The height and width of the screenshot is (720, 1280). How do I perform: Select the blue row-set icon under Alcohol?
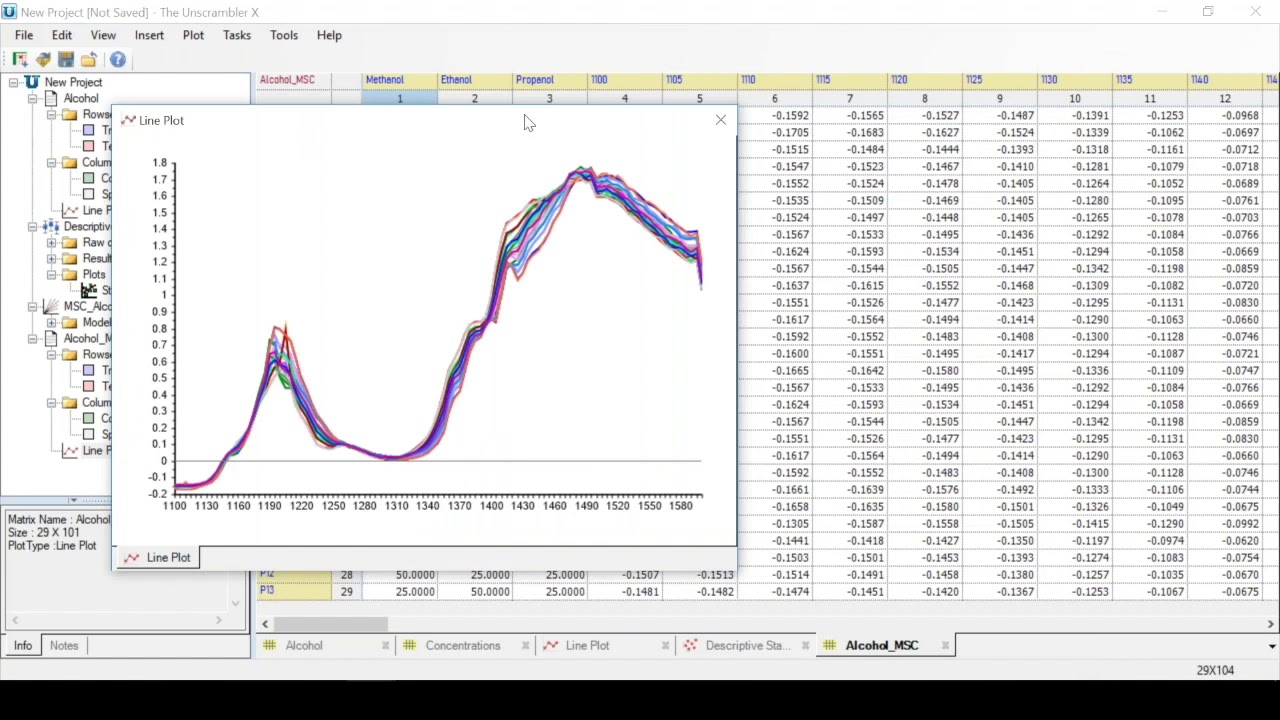click(x=89, y=130)
